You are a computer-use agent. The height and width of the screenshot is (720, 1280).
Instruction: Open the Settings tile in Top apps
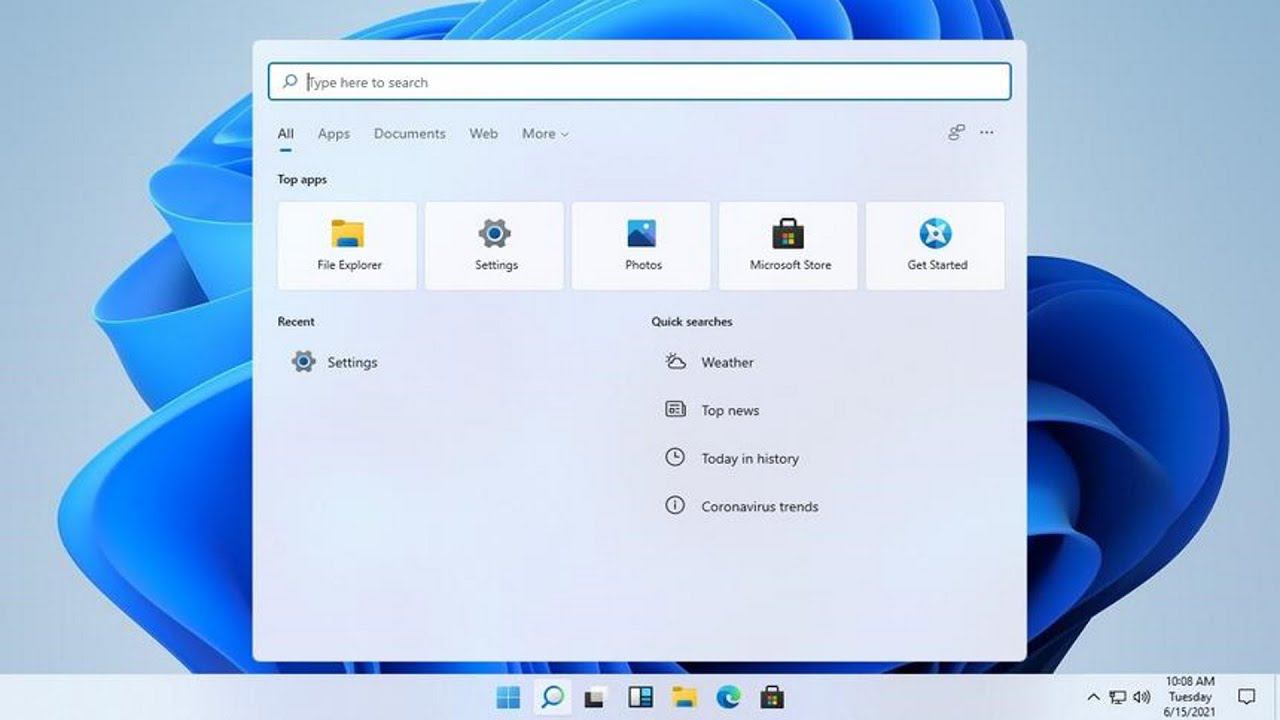[x=494, y=246]
